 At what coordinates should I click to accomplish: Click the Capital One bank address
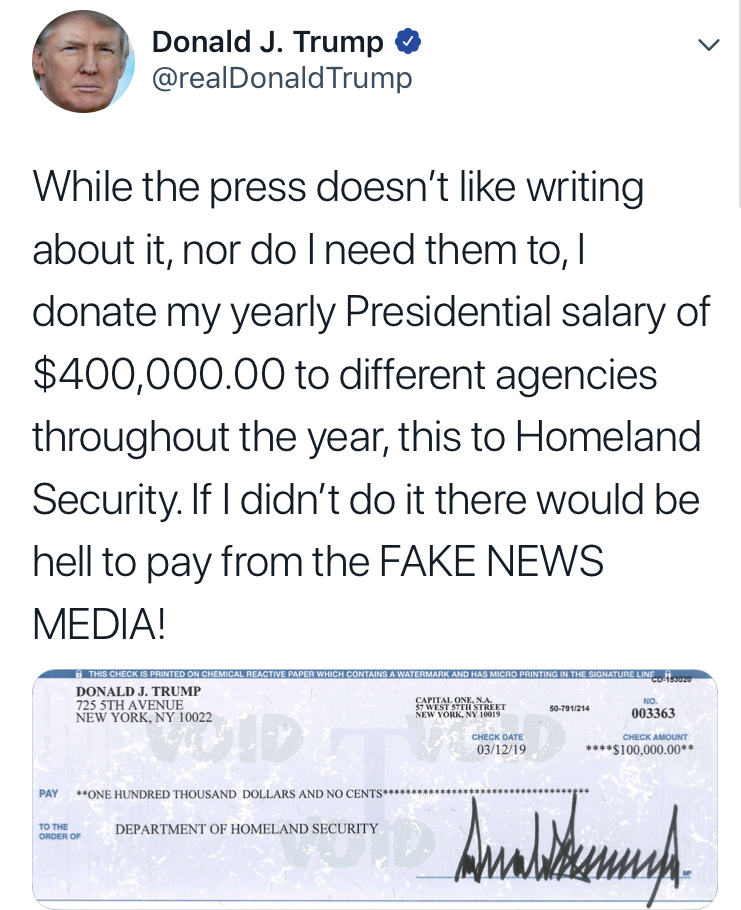pos(460,710)
